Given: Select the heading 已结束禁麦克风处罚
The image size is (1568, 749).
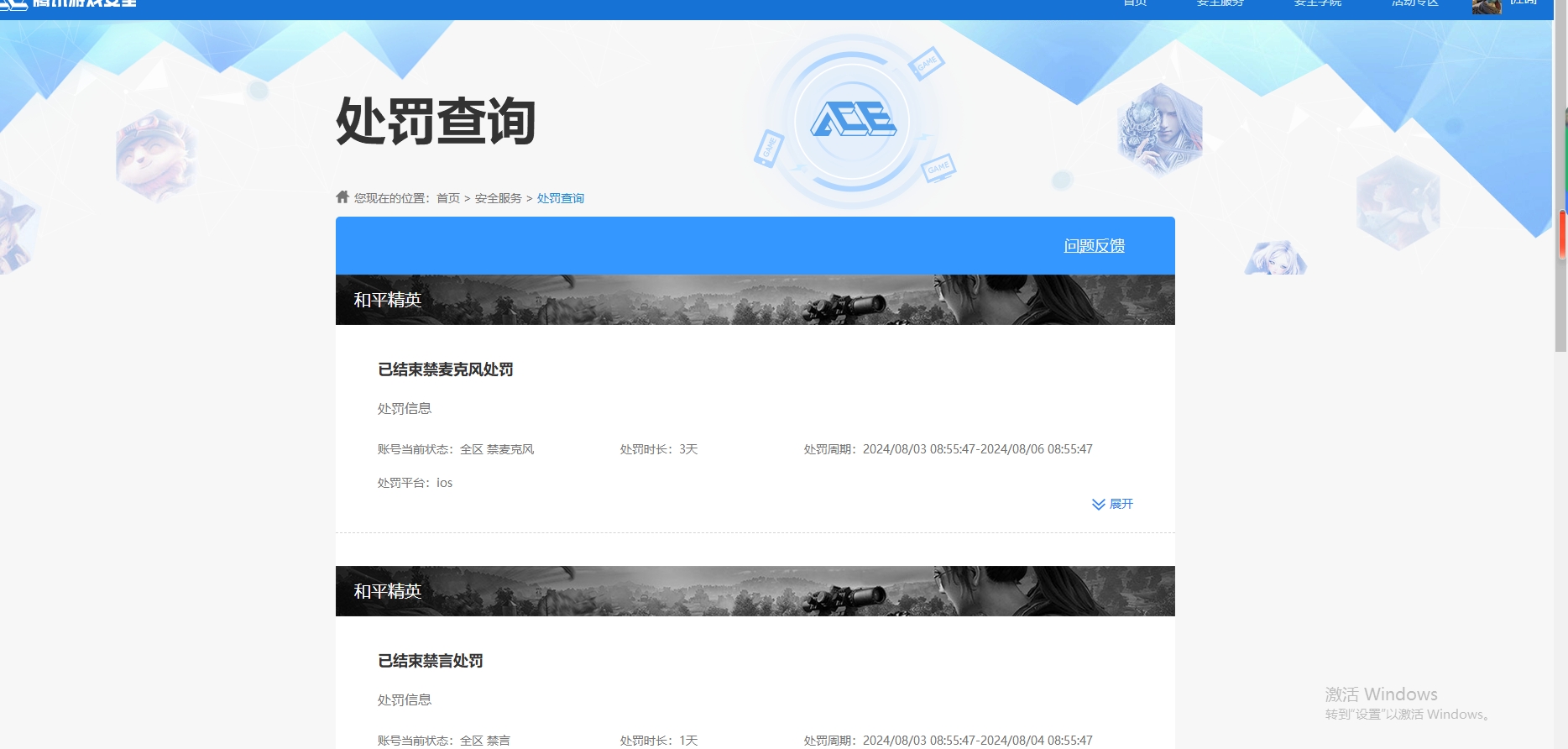Looking at the screenshot, I should 446,369.
